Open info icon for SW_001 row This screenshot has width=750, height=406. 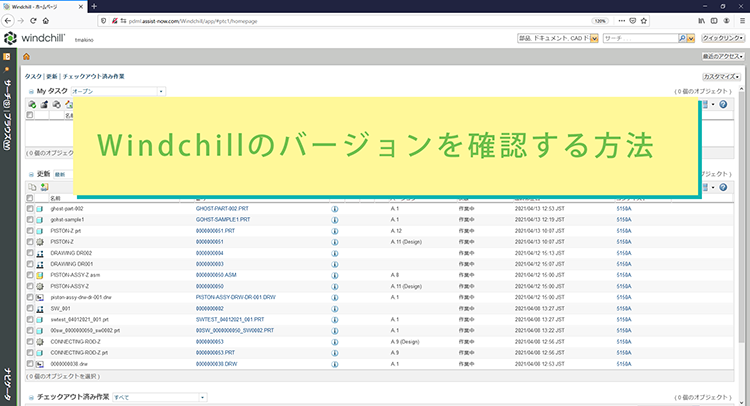(335, 309)
